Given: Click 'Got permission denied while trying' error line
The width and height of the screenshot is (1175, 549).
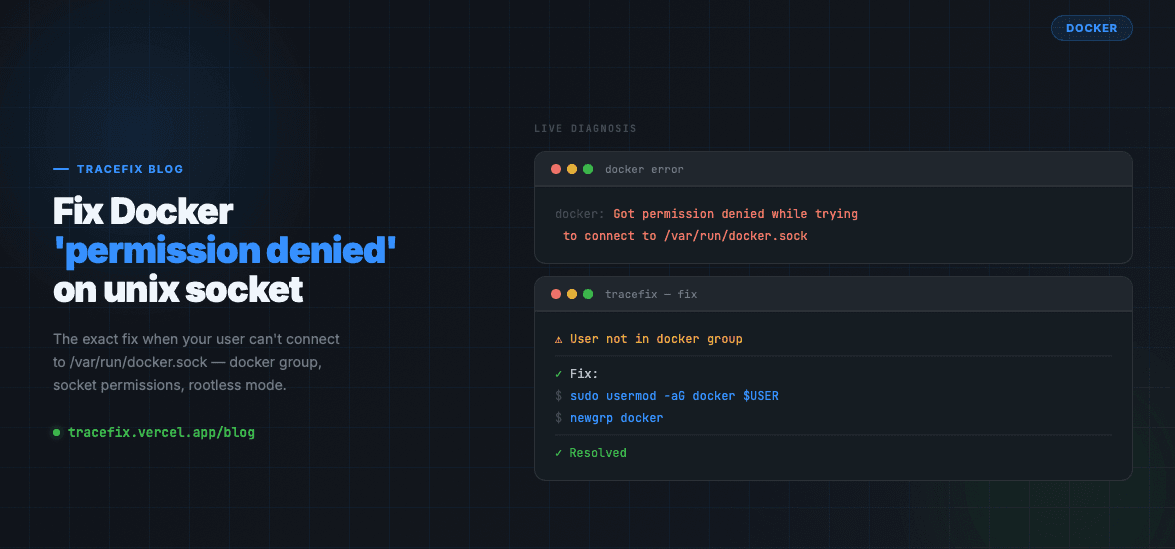Looking at the screenshot, I should tap(736, 214).
